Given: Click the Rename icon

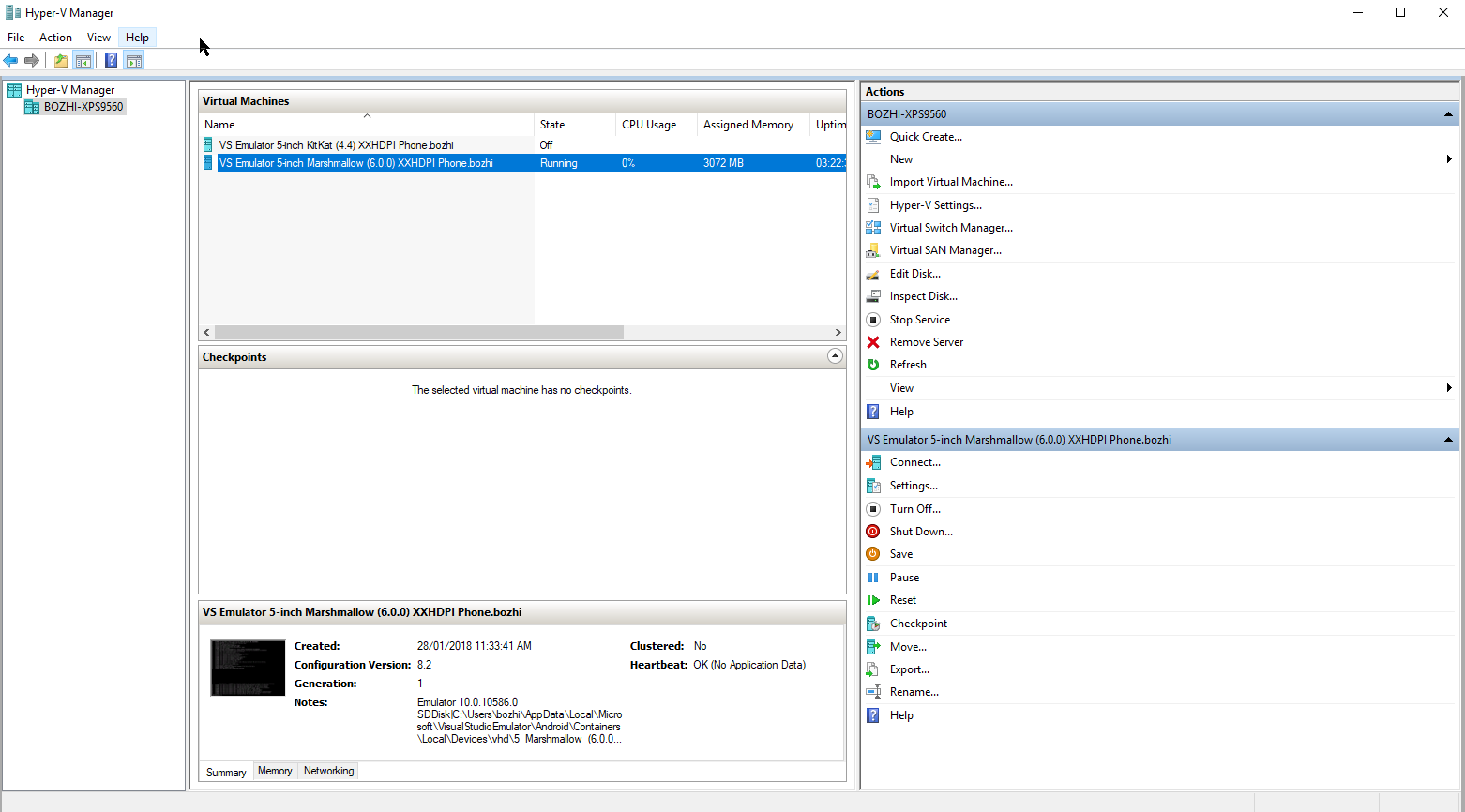Looking at the screenshot, I should (873, 692).
